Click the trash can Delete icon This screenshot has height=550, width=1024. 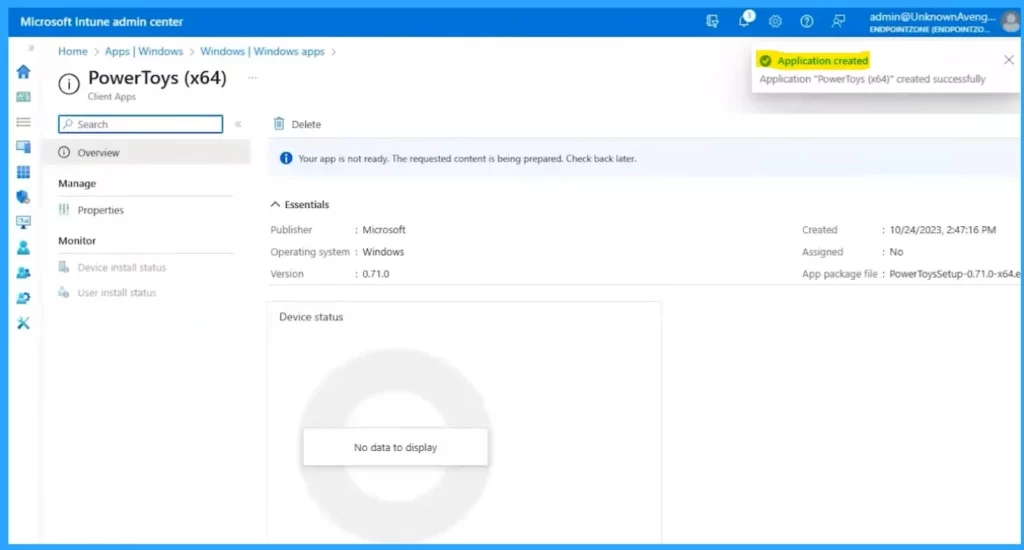279,123
